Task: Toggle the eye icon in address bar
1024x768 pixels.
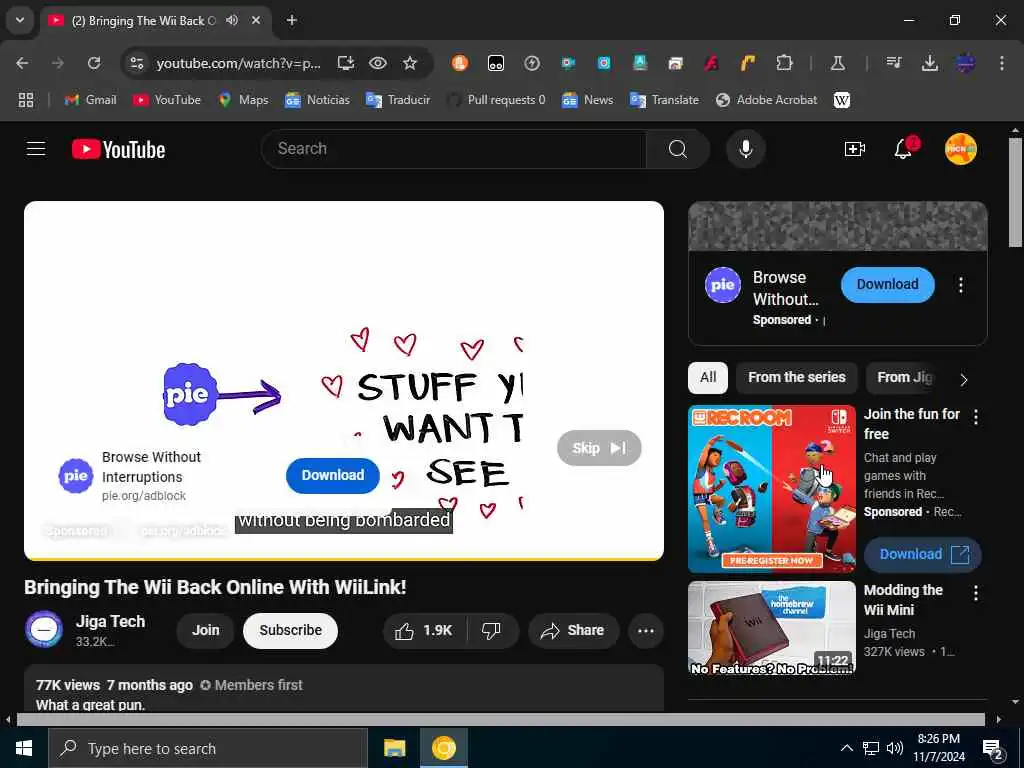Action: point(377,63)
